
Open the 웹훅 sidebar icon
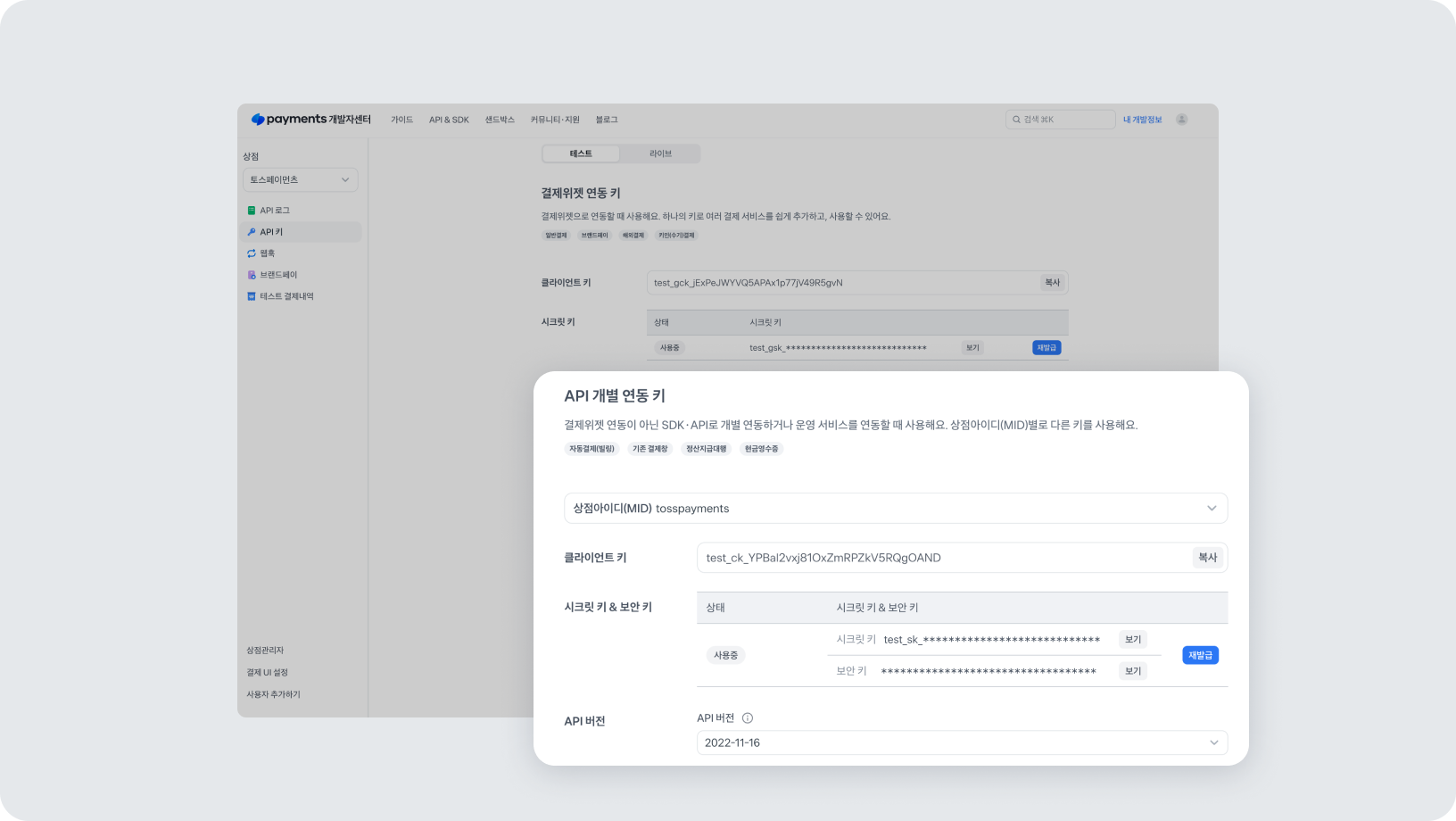[252, 253]
